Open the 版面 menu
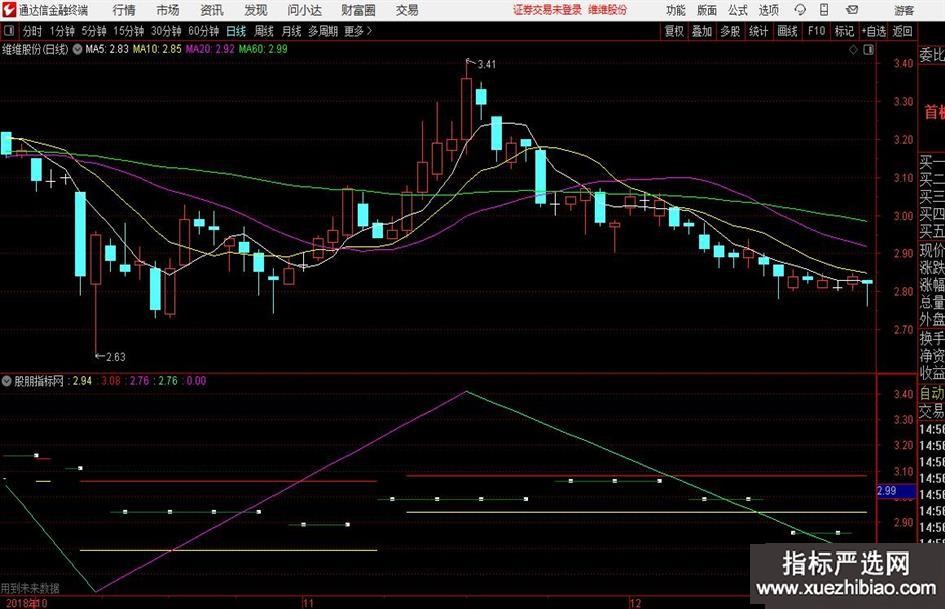The image size is (945, 609). click(706, 10)
